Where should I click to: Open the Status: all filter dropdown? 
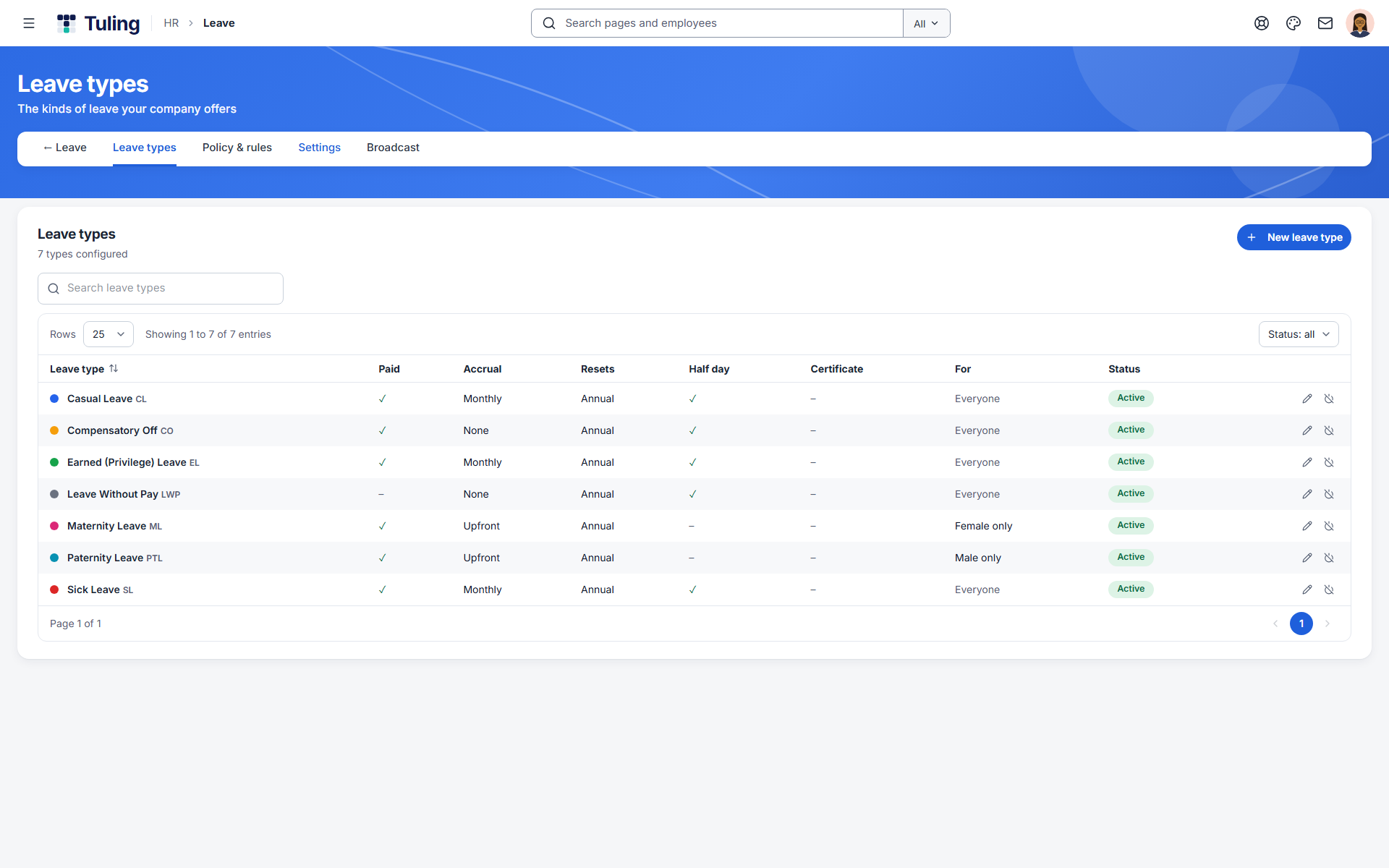(1299, 334)
